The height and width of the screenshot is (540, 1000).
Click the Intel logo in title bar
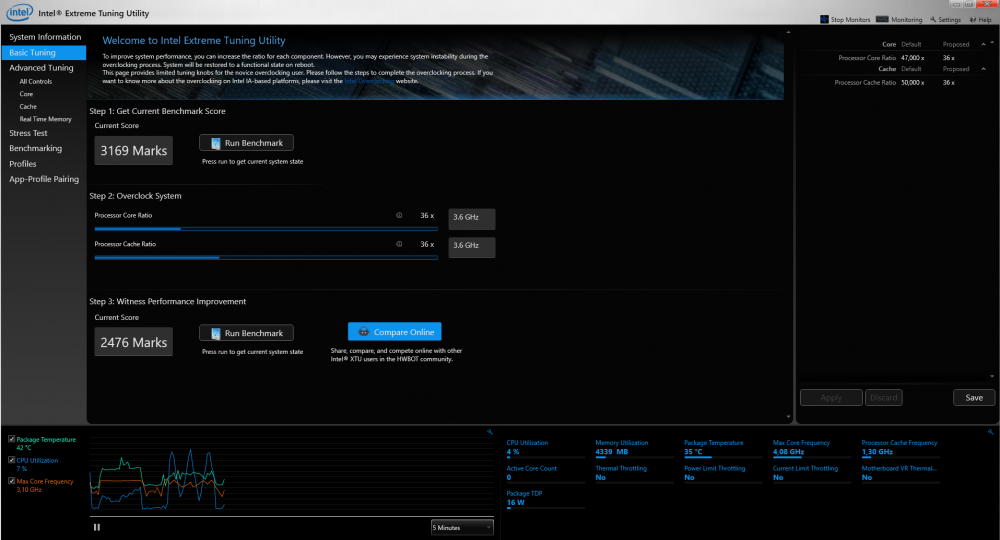(x=19, y=12)
